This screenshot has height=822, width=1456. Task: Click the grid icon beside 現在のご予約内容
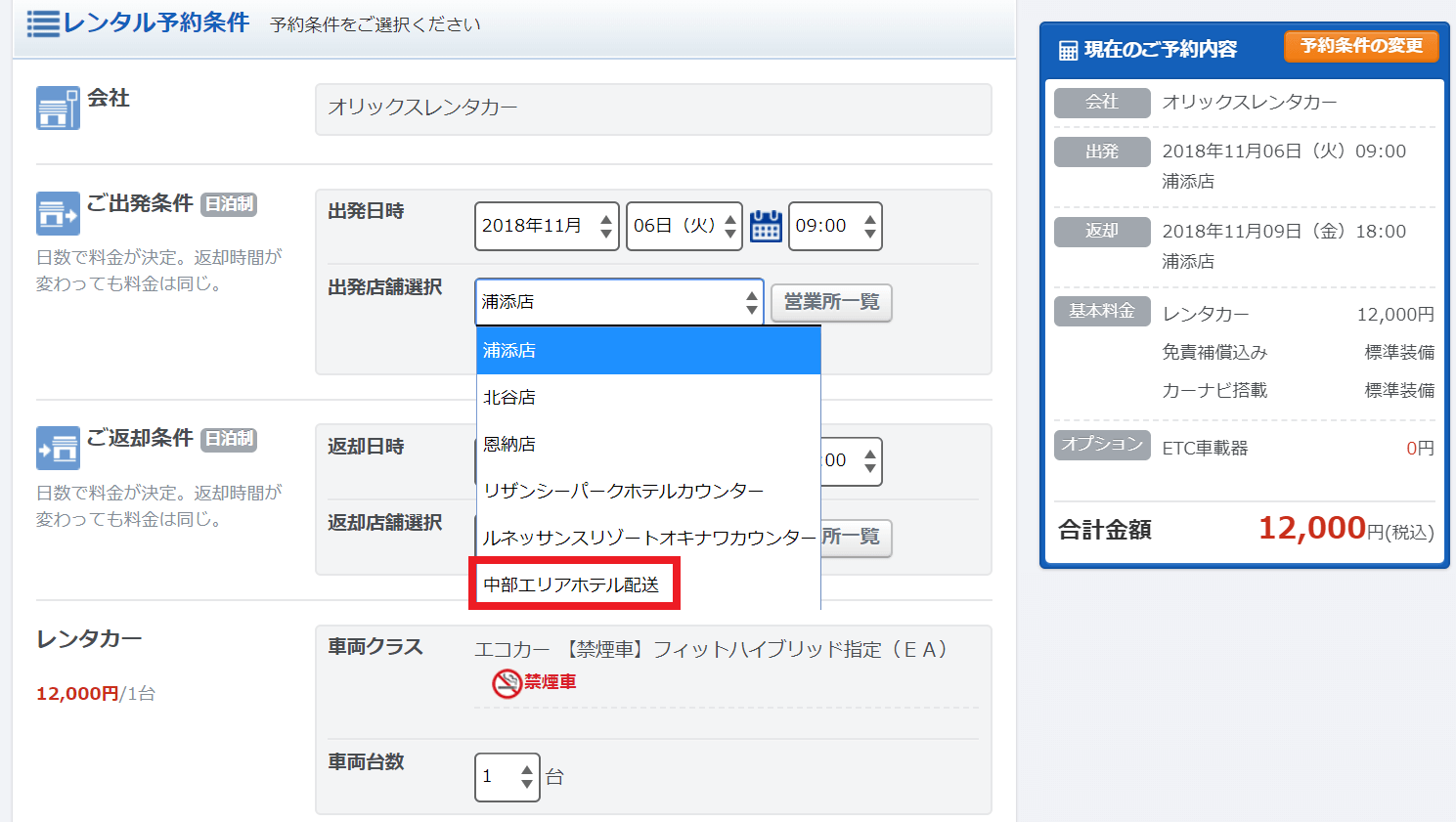pos(1069,50)
